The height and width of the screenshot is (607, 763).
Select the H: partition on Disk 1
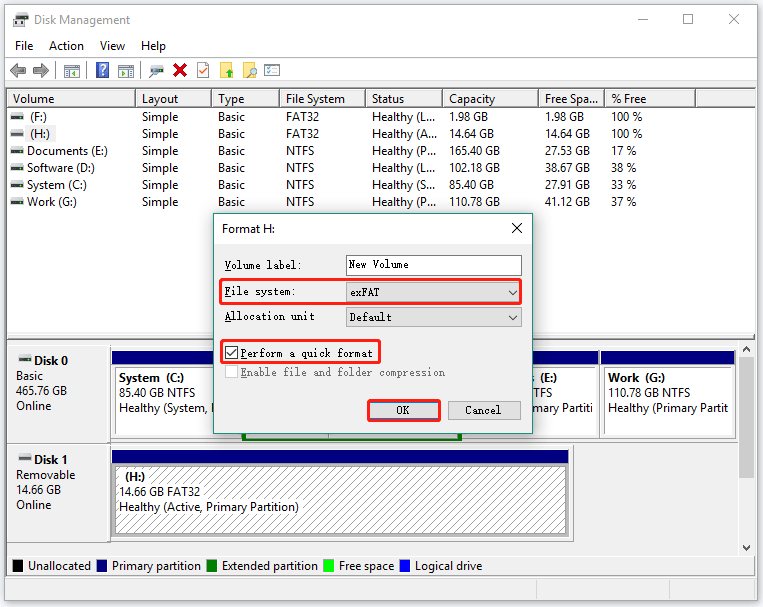341,500
